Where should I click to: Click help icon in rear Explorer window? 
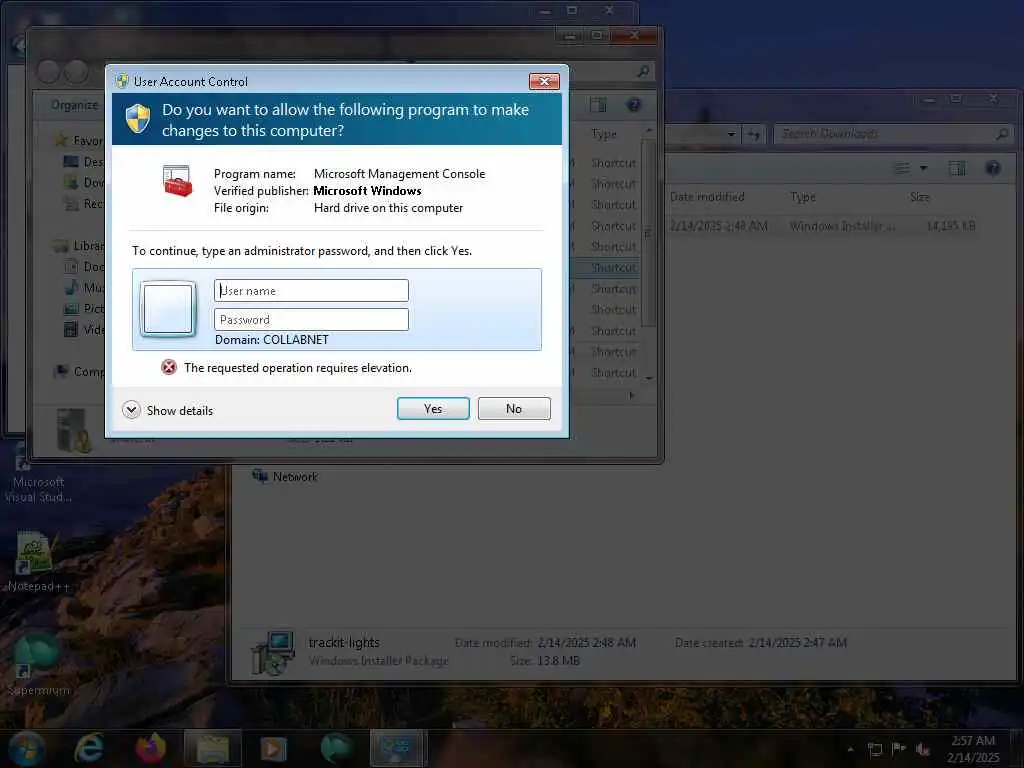coord(633,105)
